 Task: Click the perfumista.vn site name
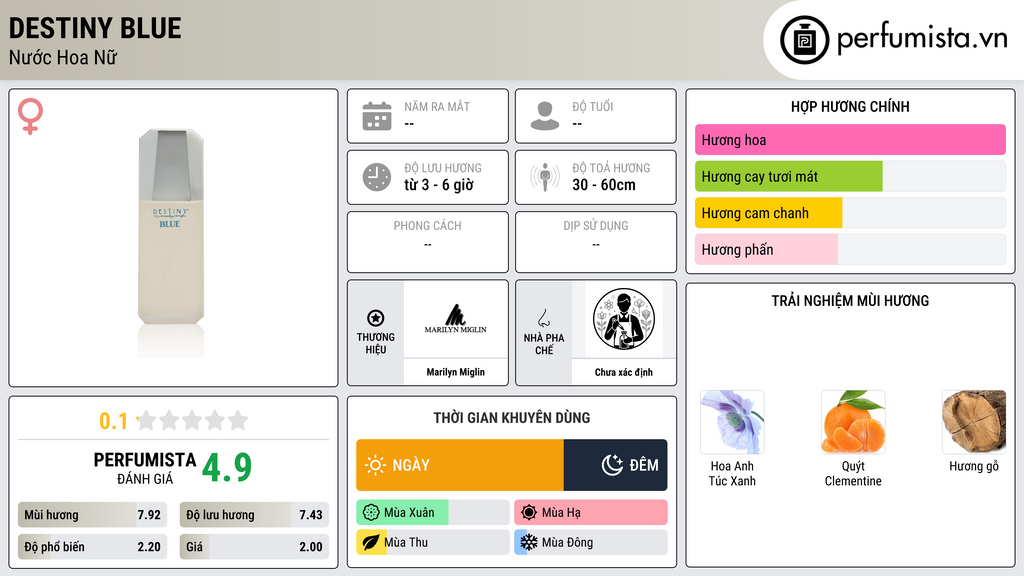click(x=921, y=39)
